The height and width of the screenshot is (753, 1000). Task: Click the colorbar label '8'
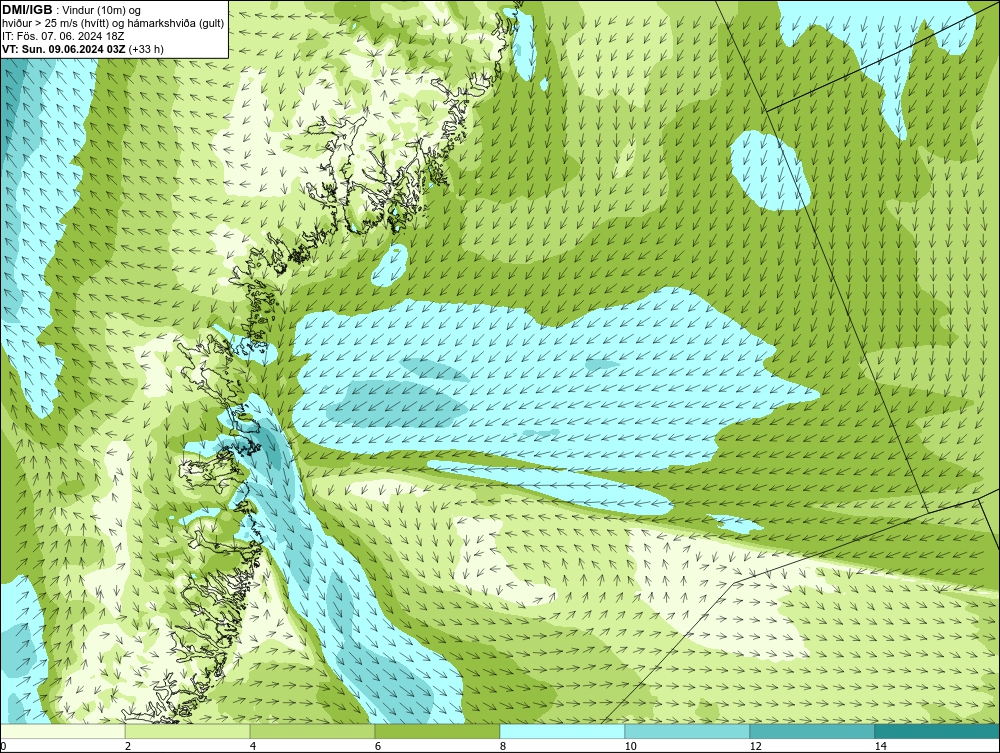503,747
